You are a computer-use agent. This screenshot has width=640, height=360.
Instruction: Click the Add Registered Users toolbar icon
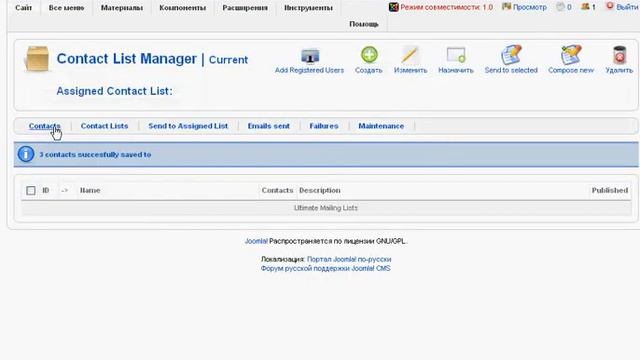(310, 56)
